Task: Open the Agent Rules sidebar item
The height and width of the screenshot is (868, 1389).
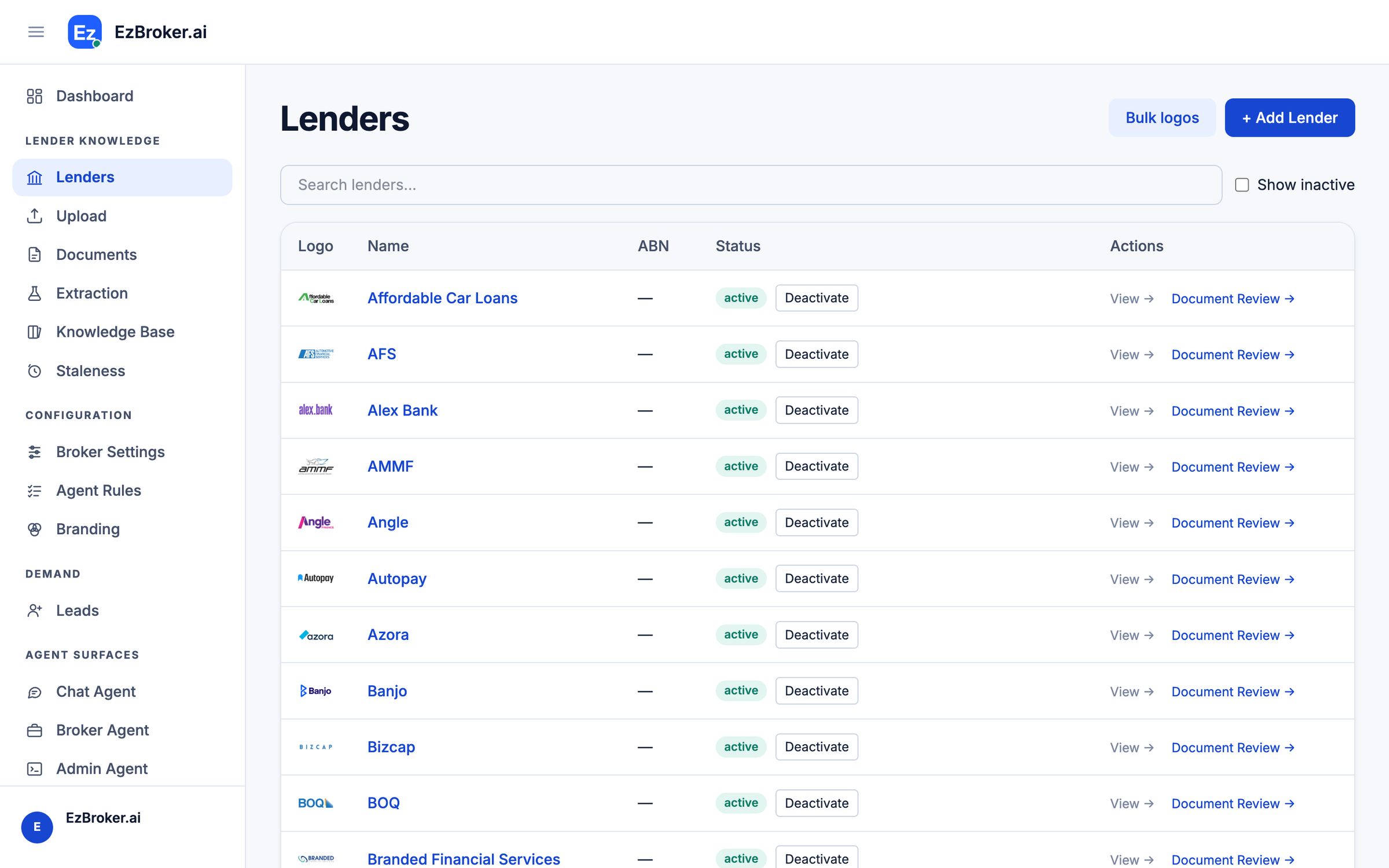Action: coord(122,491)
